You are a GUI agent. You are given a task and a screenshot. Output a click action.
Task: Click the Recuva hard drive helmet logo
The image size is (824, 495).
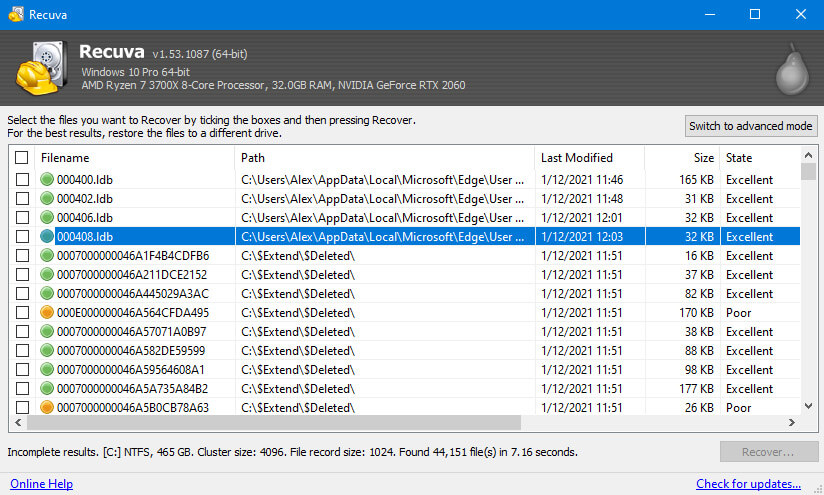42,68
